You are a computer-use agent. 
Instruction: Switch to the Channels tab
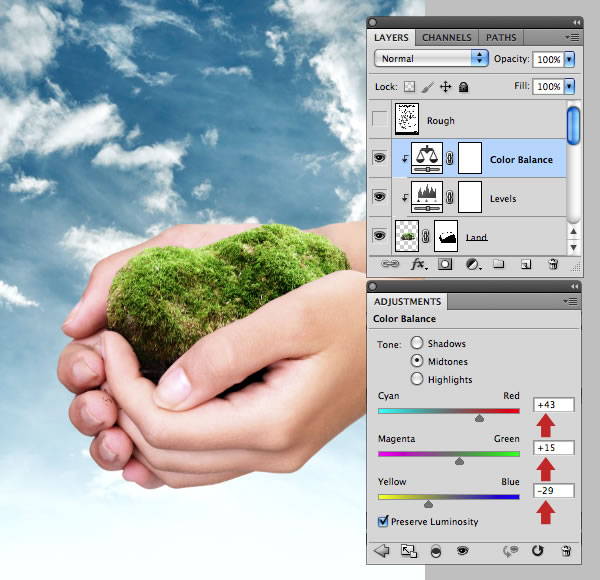(447, 37)
